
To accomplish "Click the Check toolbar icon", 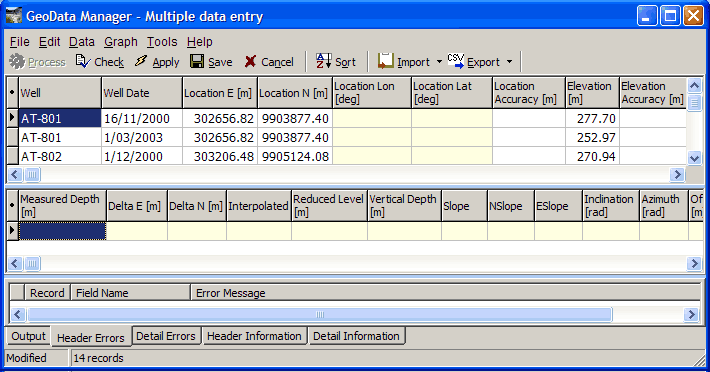I will point(83,61).
